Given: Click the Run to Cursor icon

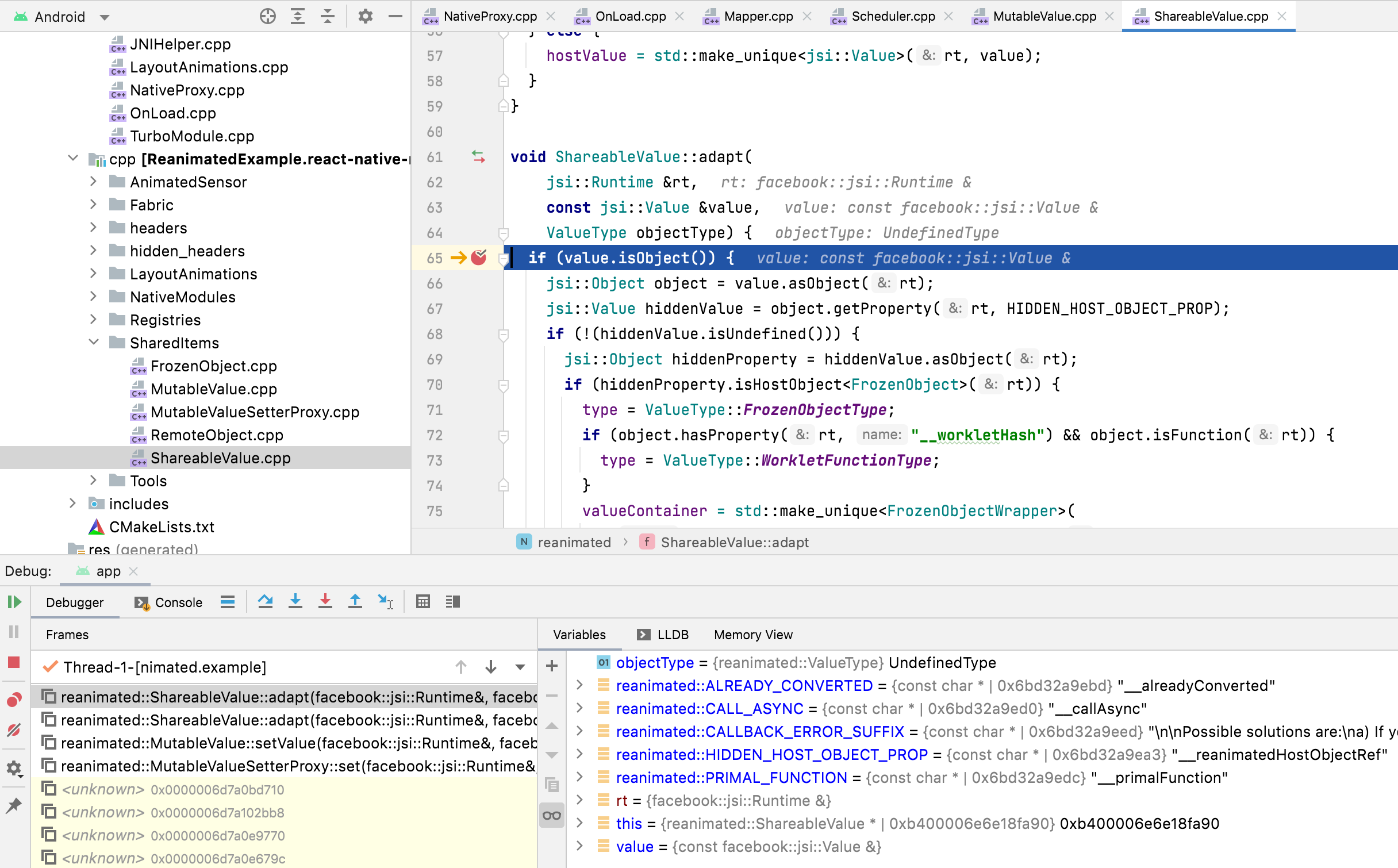Looking at the screenshot, I should (385, 602).
